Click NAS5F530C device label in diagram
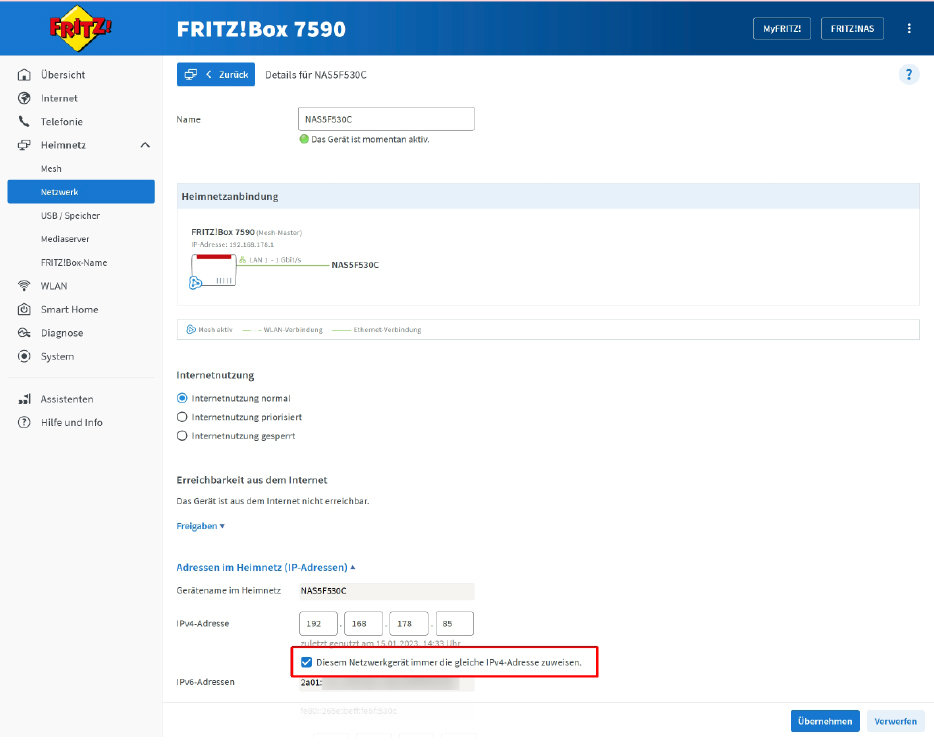The image size is (934, 747). (355, 266)
